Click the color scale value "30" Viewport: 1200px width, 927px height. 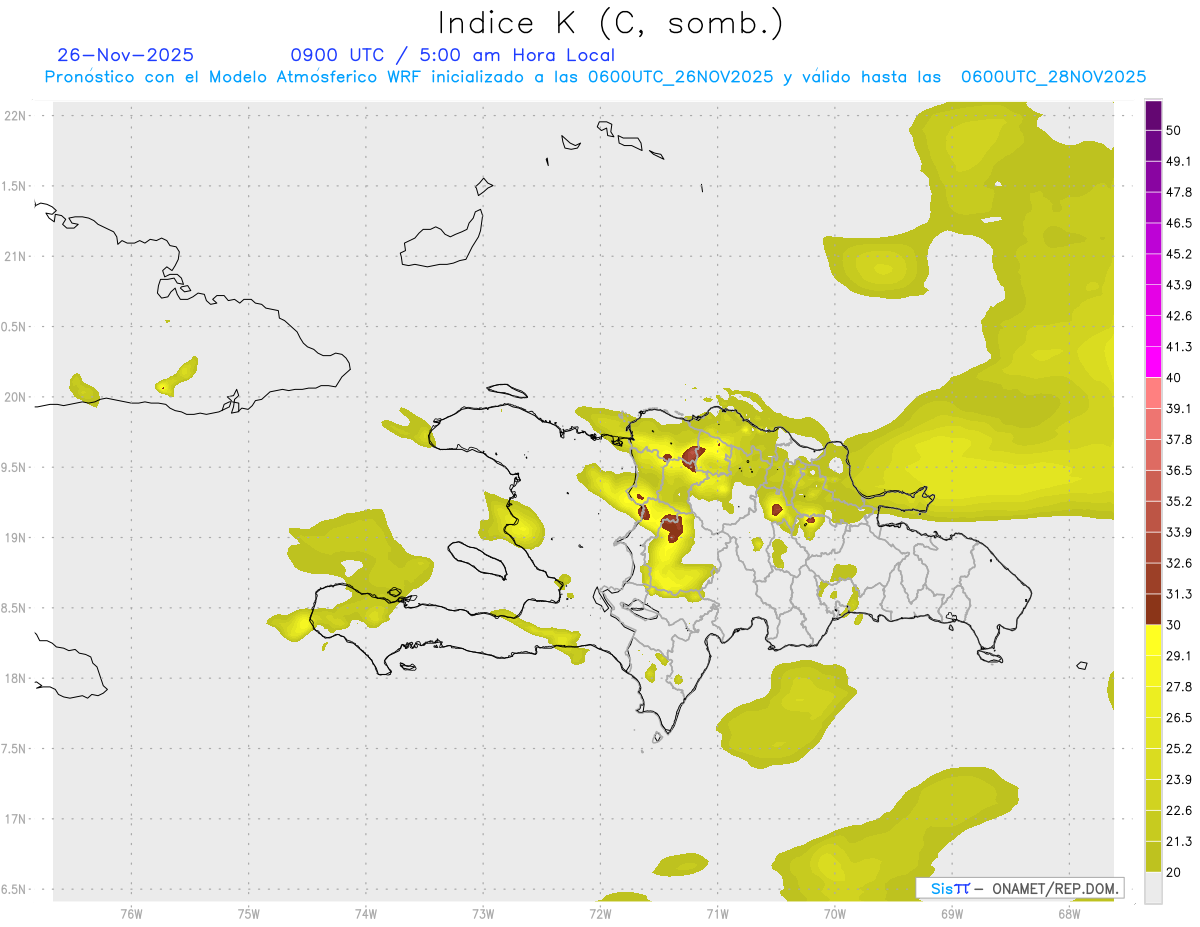(1174, 625)
